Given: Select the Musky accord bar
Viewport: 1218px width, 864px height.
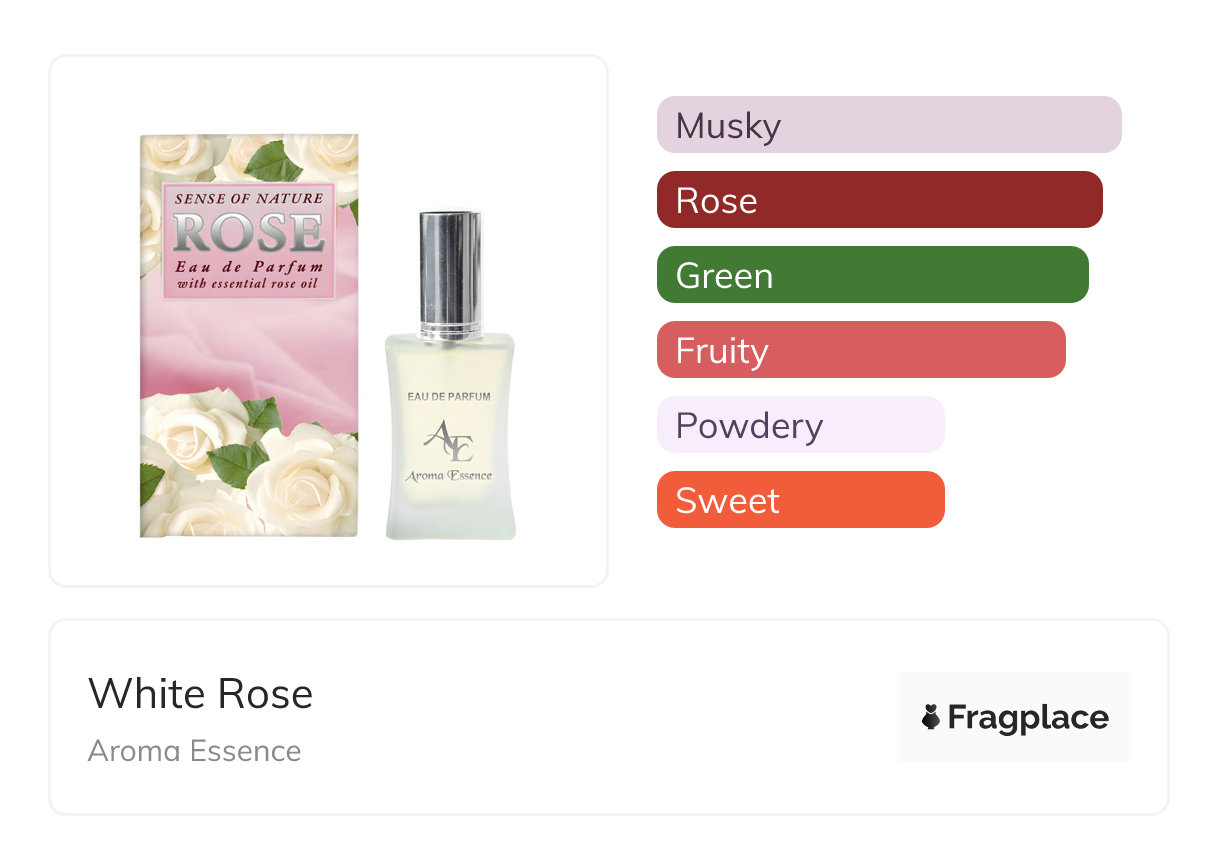Looking at the screenshot, I should [x=888, y=125].
